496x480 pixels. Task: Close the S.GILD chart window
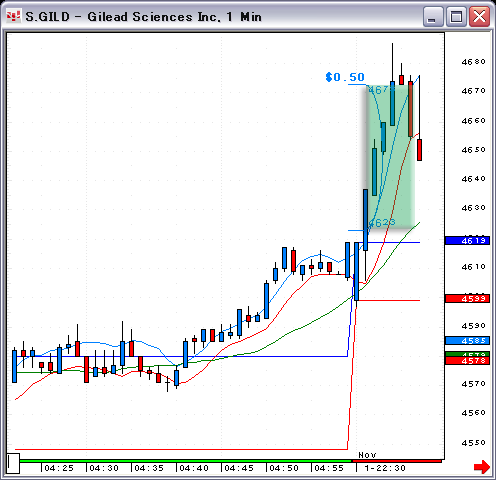coord(479,17)
